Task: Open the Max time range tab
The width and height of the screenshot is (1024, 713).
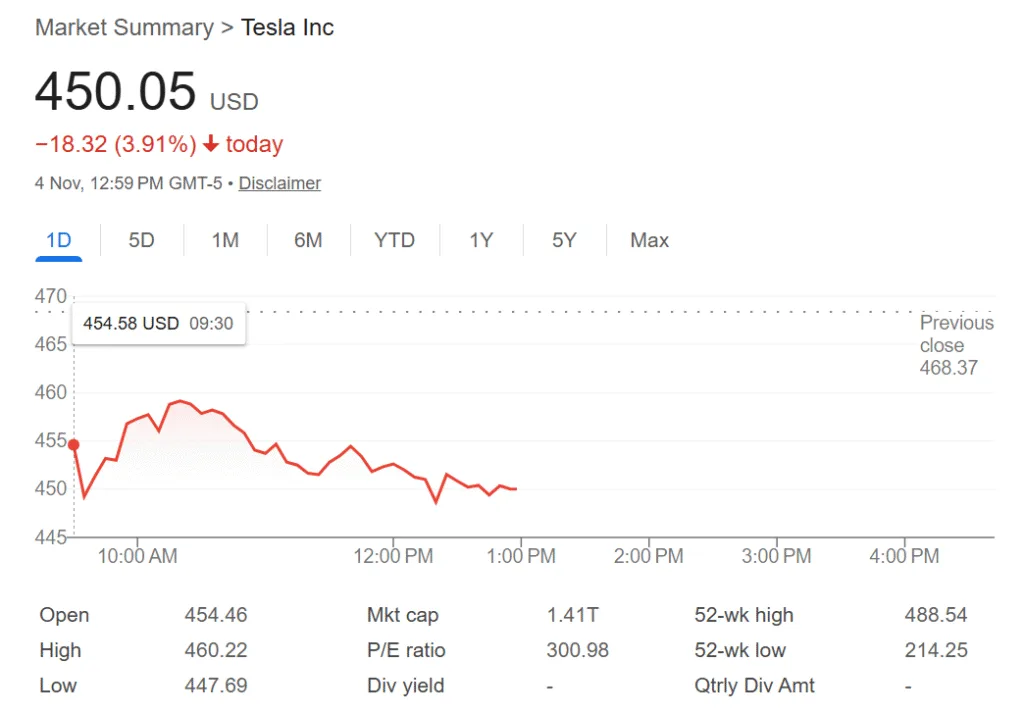Action: [649, 240]
